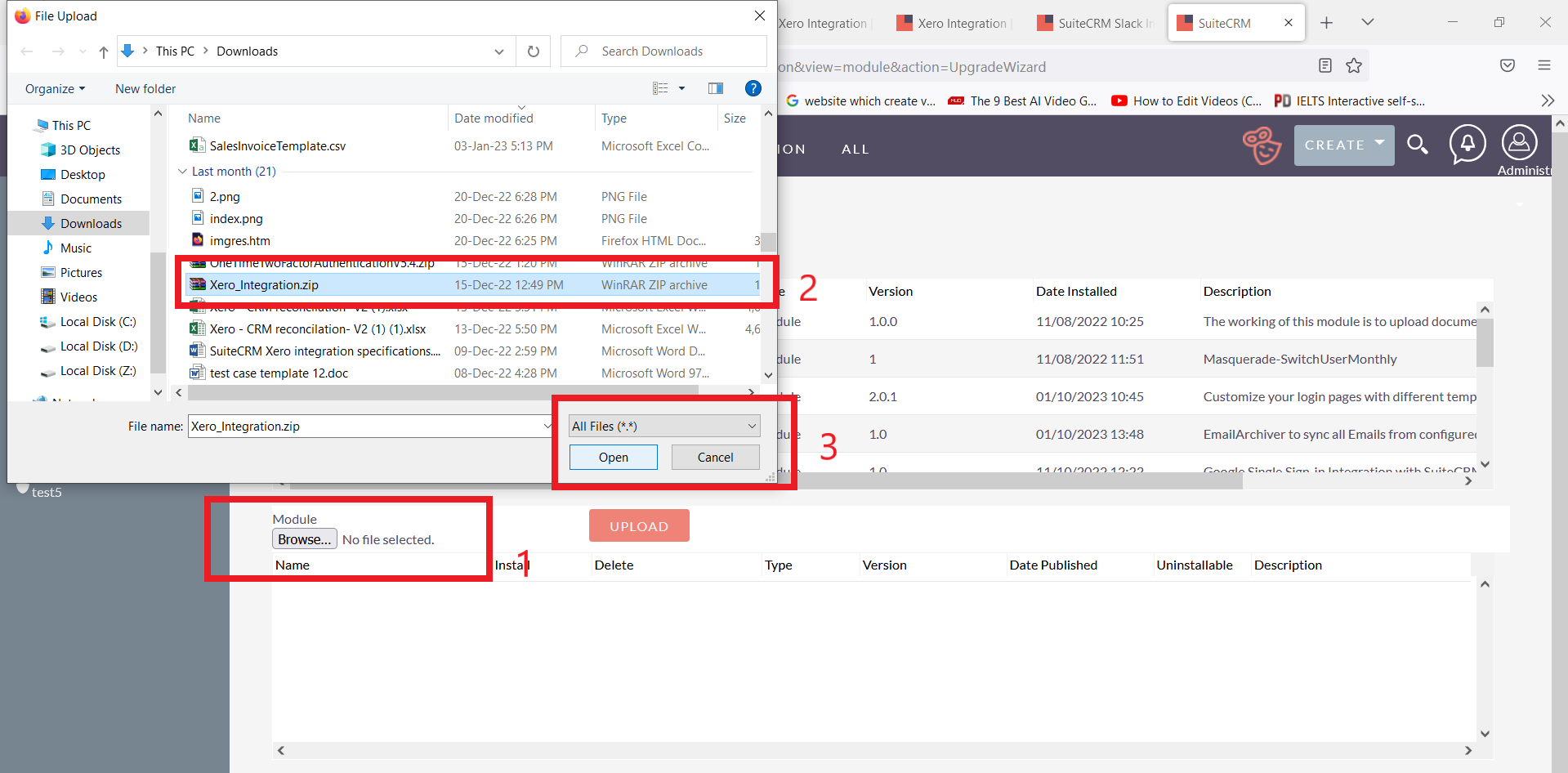Select Xero_Integration.zip file
This screenshot has height=773, width=1568.
coord(471,284)
